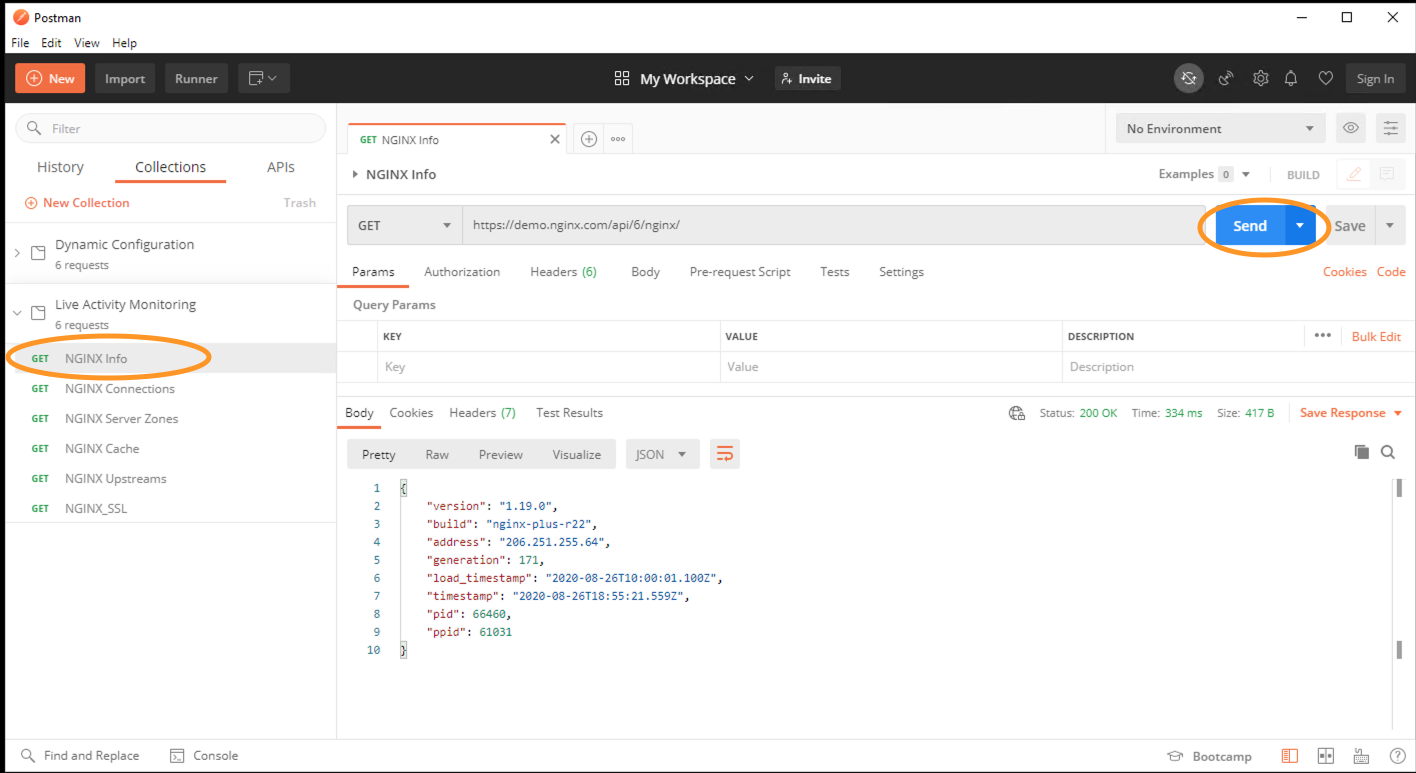Image resolution: width=1416 pixels, height=773 pixels.
Task: Click the workspace grid icon
Action: [622, 78]
